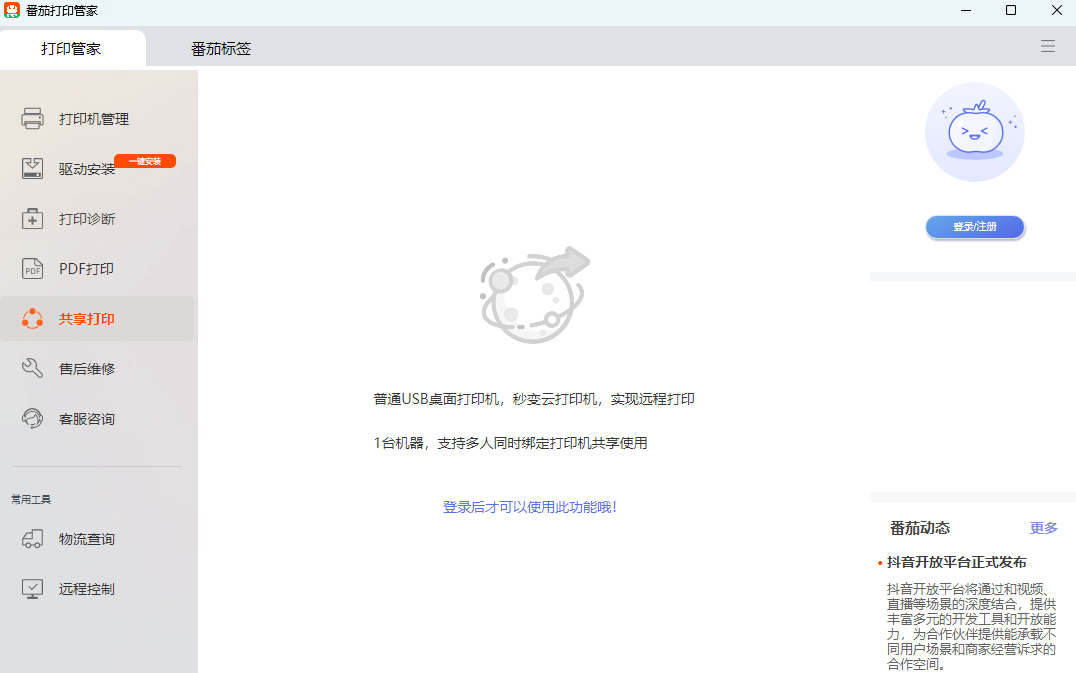Viewport: 1076px width, 673px height.
Task: Select 售后维修 in the sidebar
Action: pos(87,369)
